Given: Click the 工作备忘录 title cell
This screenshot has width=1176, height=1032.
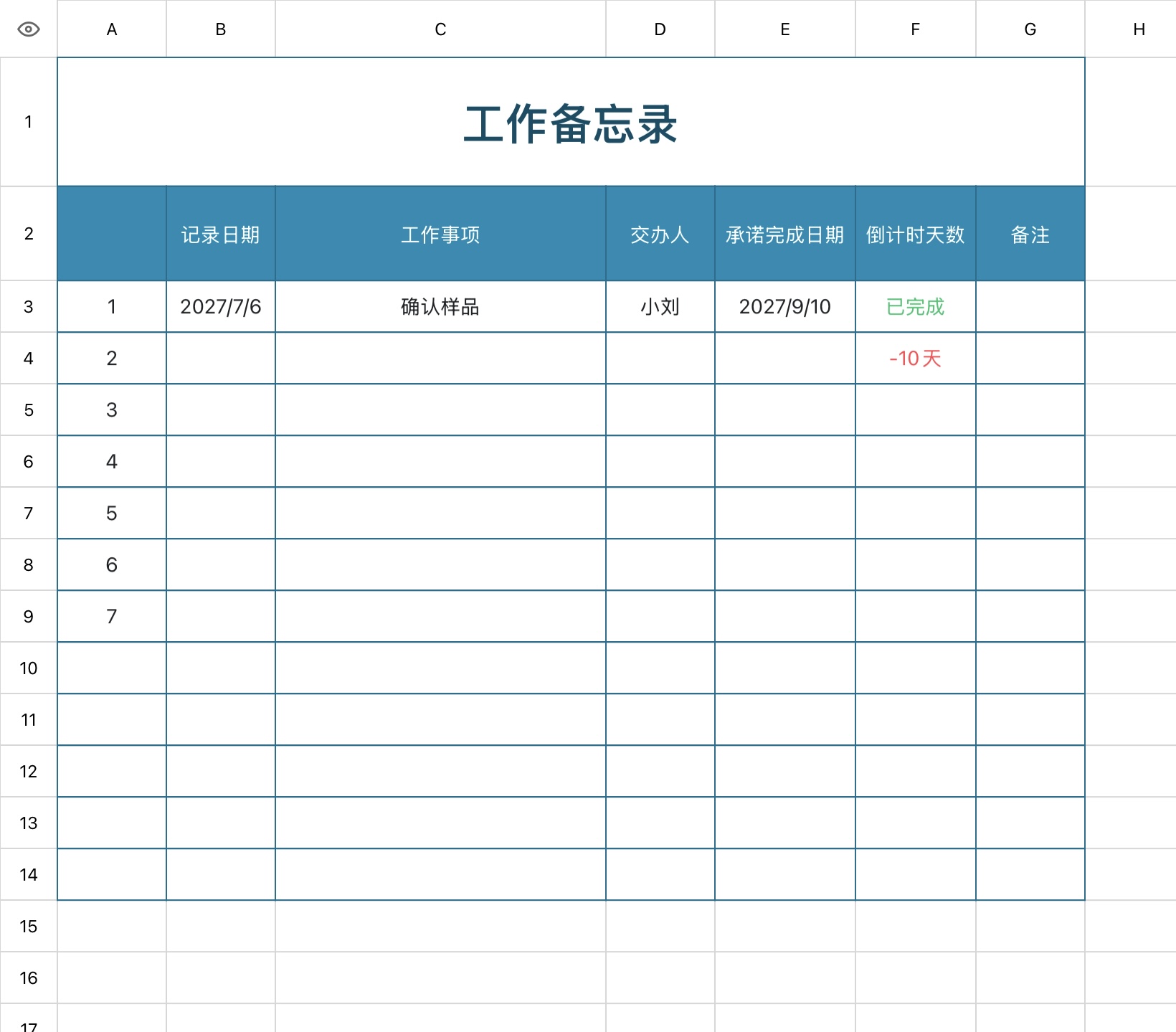Looking at the screenshot, I should coord(571,122).
